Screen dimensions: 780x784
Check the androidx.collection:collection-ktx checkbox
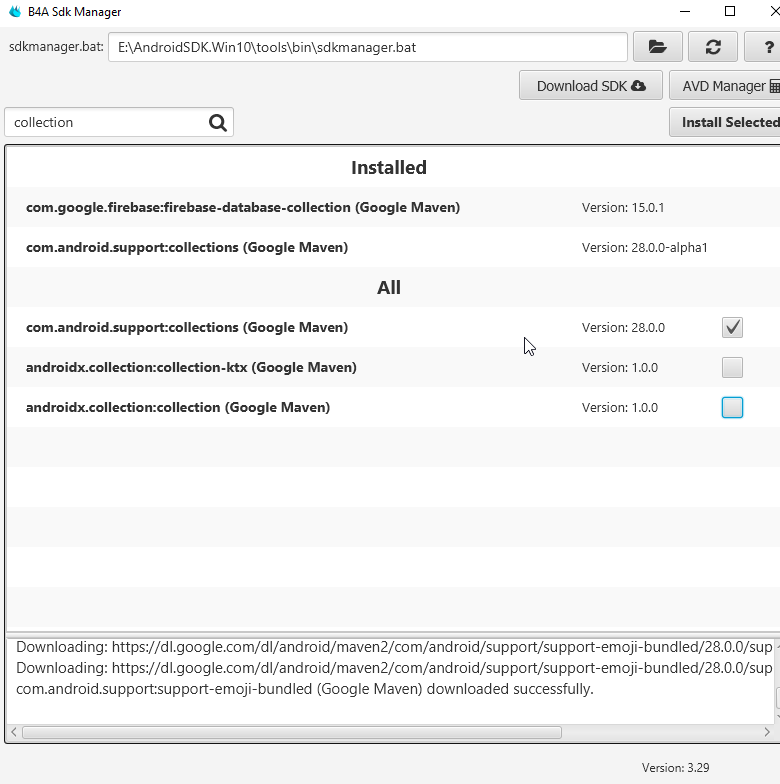pos(732,368)
